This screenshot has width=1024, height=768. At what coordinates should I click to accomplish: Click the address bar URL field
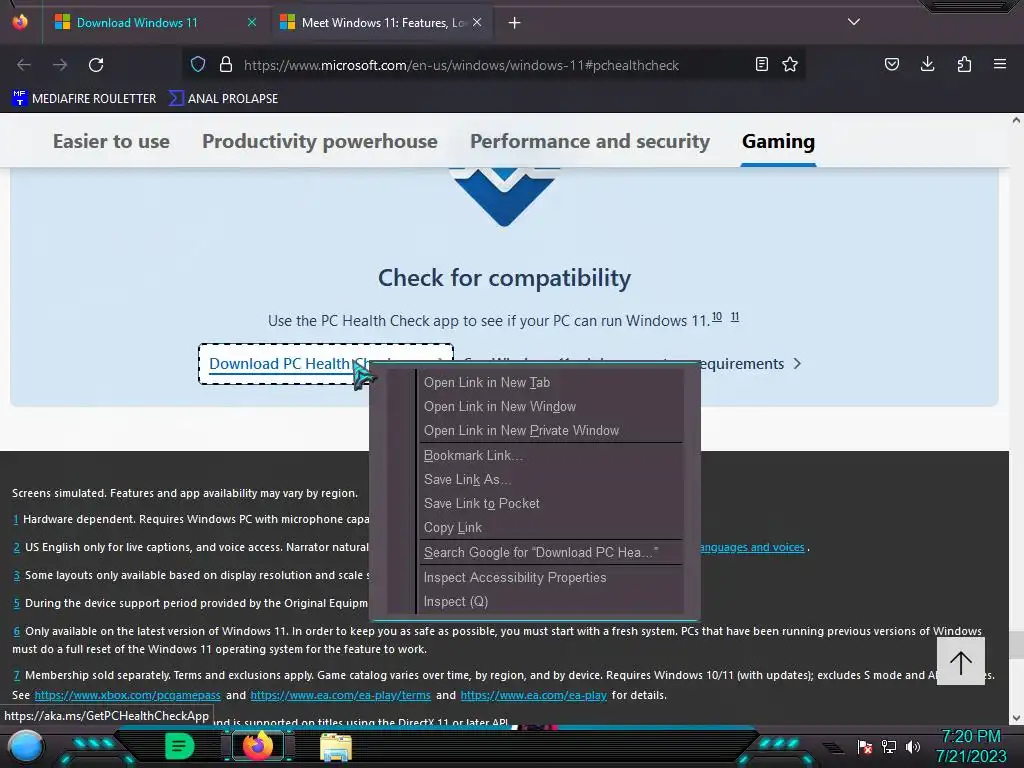tap(461, 65)
